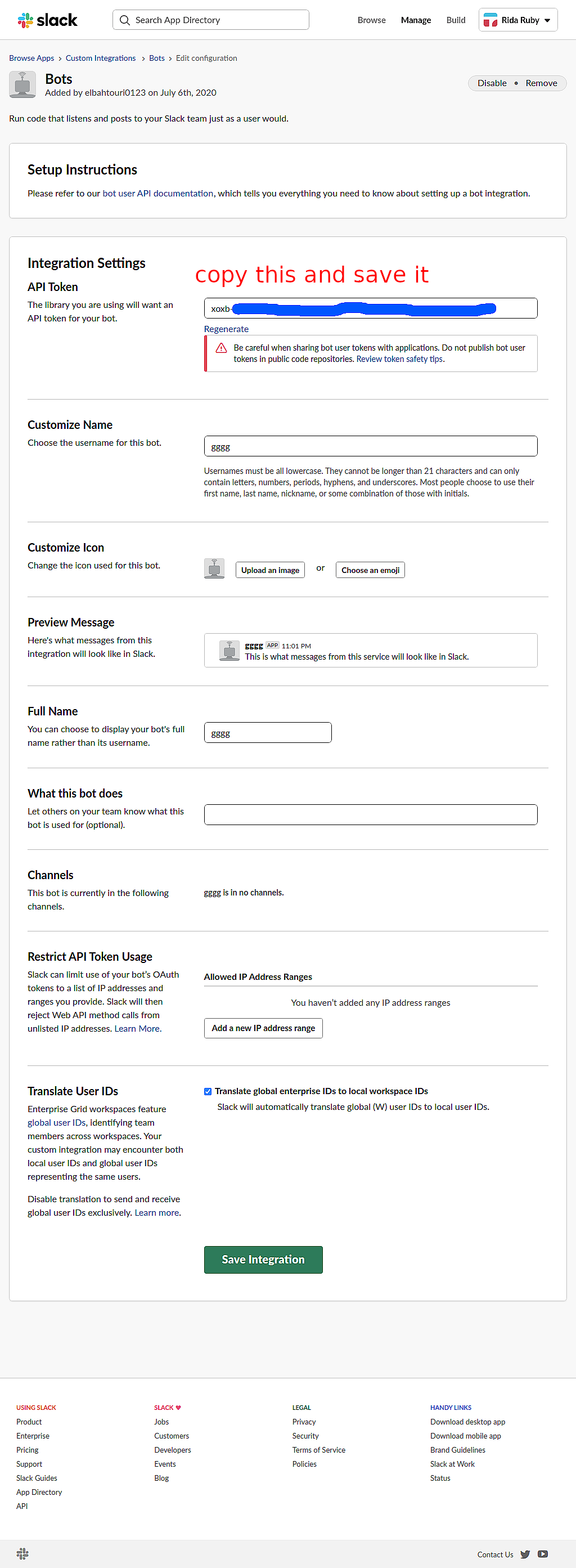Click Add a new IP address range
Screen dimensions: 576x1568
click(x=263, y=1028)
